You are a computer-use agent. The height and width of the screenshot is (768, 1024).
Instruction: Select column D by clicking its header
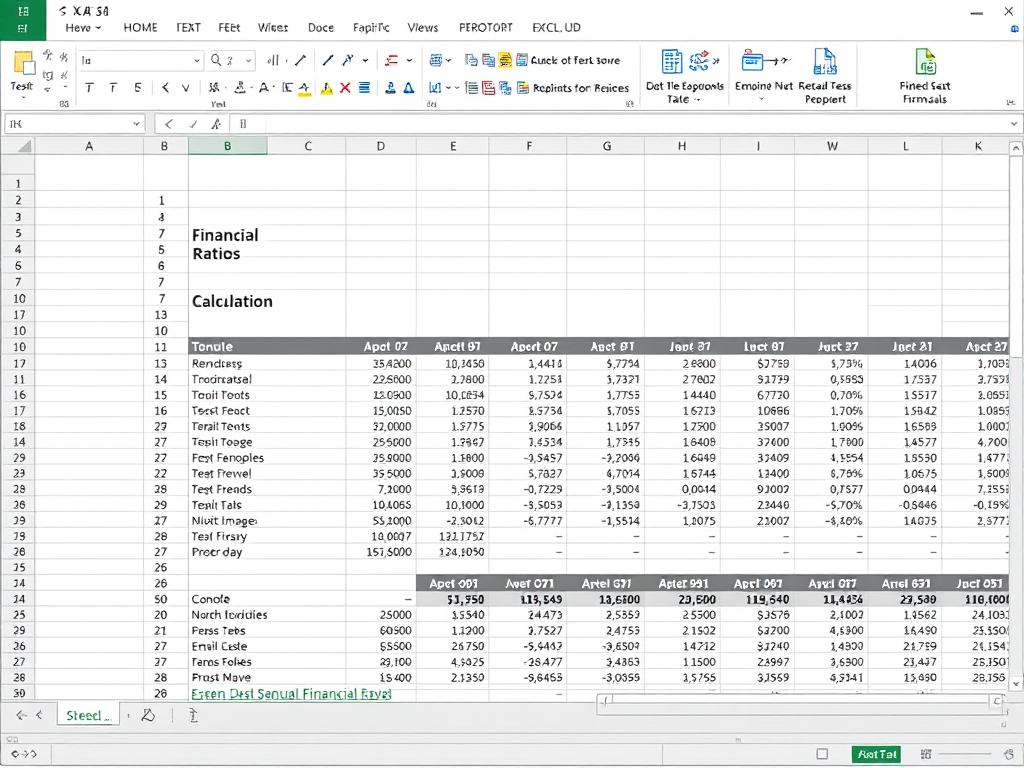click(x=380, y=145)
